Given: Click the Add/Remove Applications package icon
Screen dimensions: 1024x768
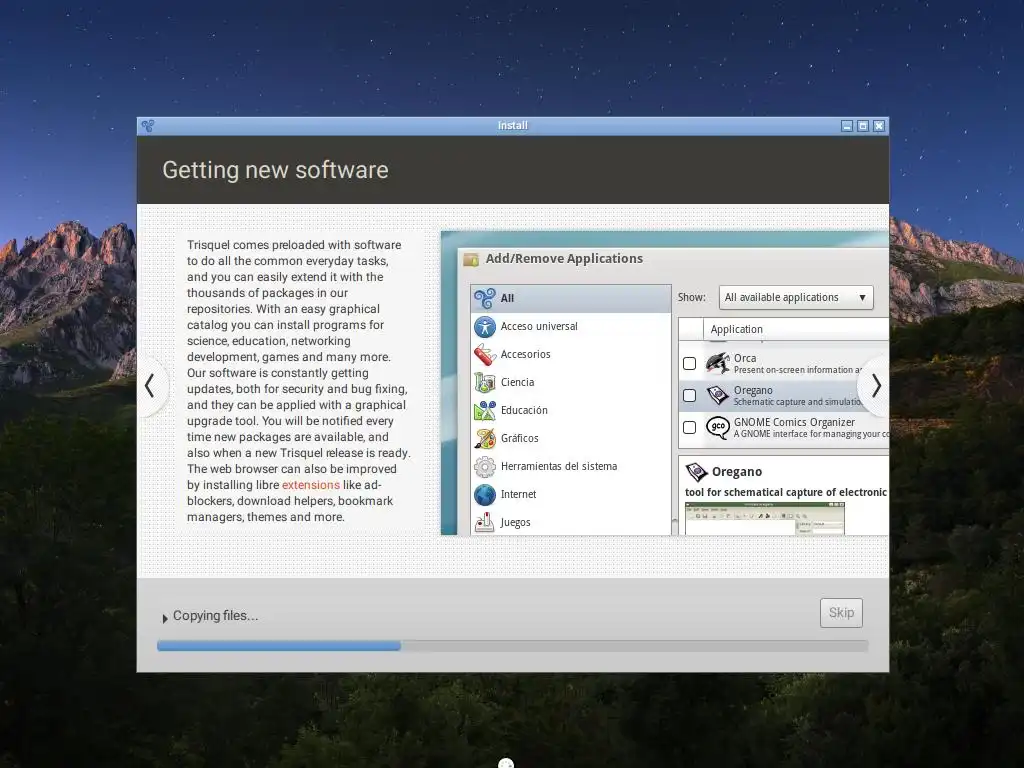Looking at the screenshot, I should [471, 260].
